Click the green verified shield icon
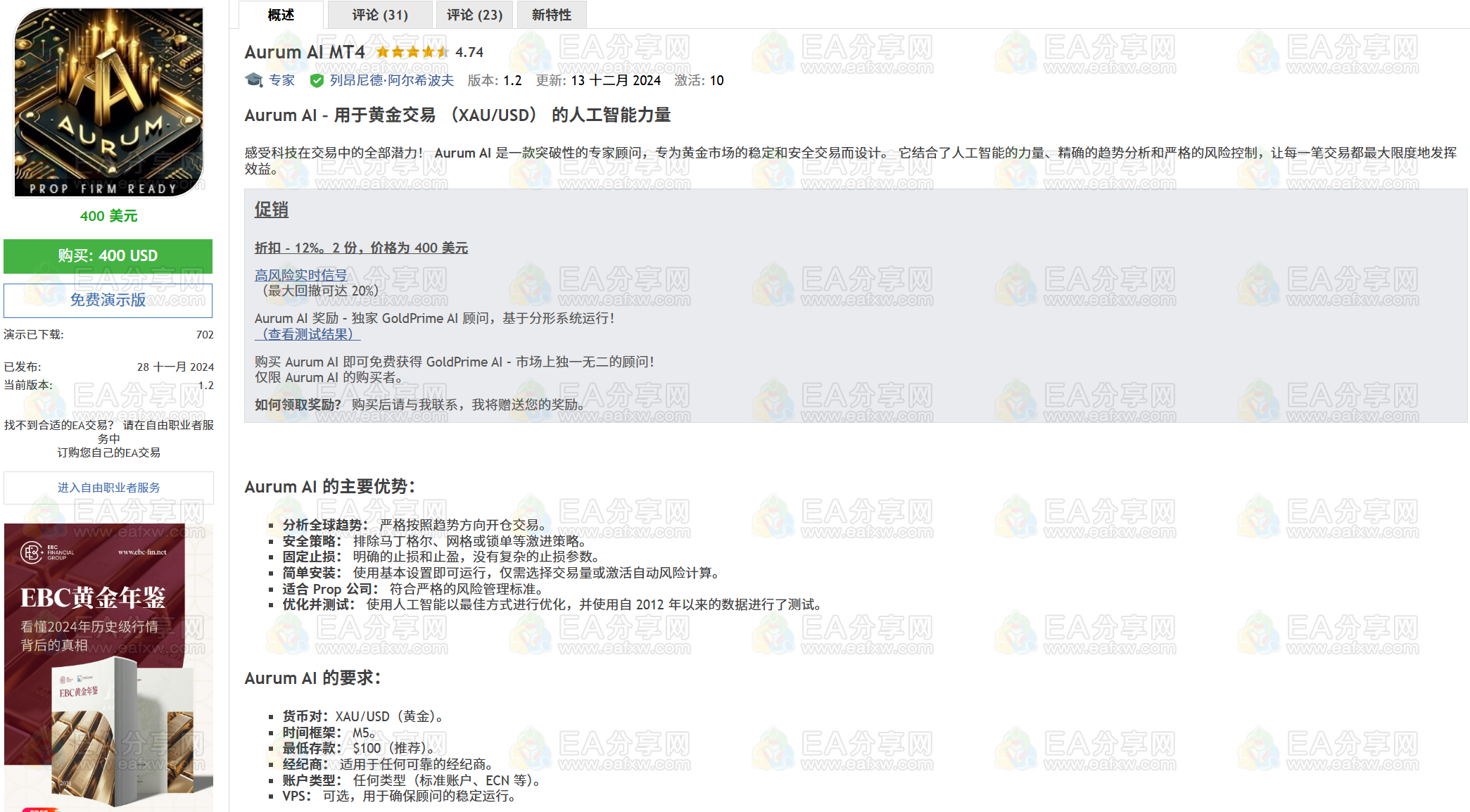Image resolution: width=1470 pixels, height=812 pixels. [317, 80]
